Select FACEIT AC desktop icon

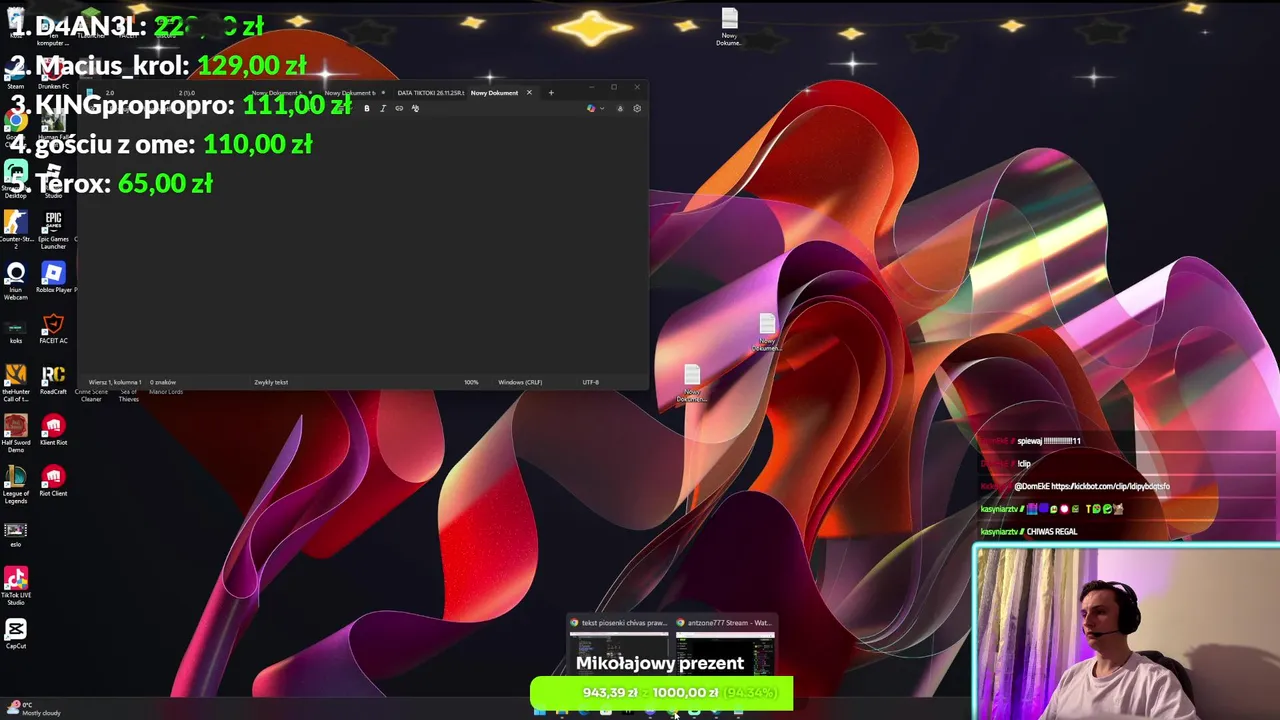[x=53, y=329]
